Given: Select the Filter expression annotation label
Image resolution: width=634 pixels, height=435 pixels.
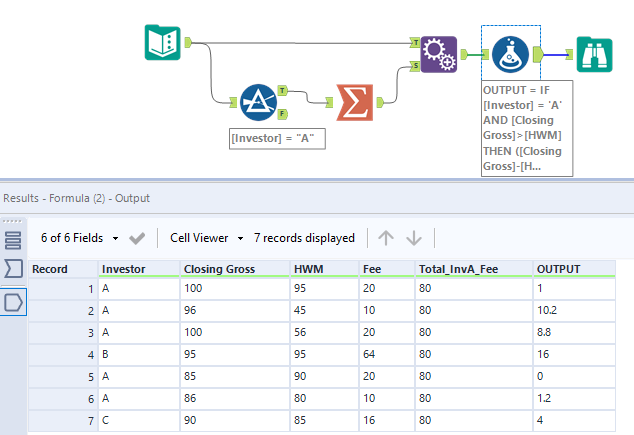Looking at the screenshot, I should (x=277, y=138).
